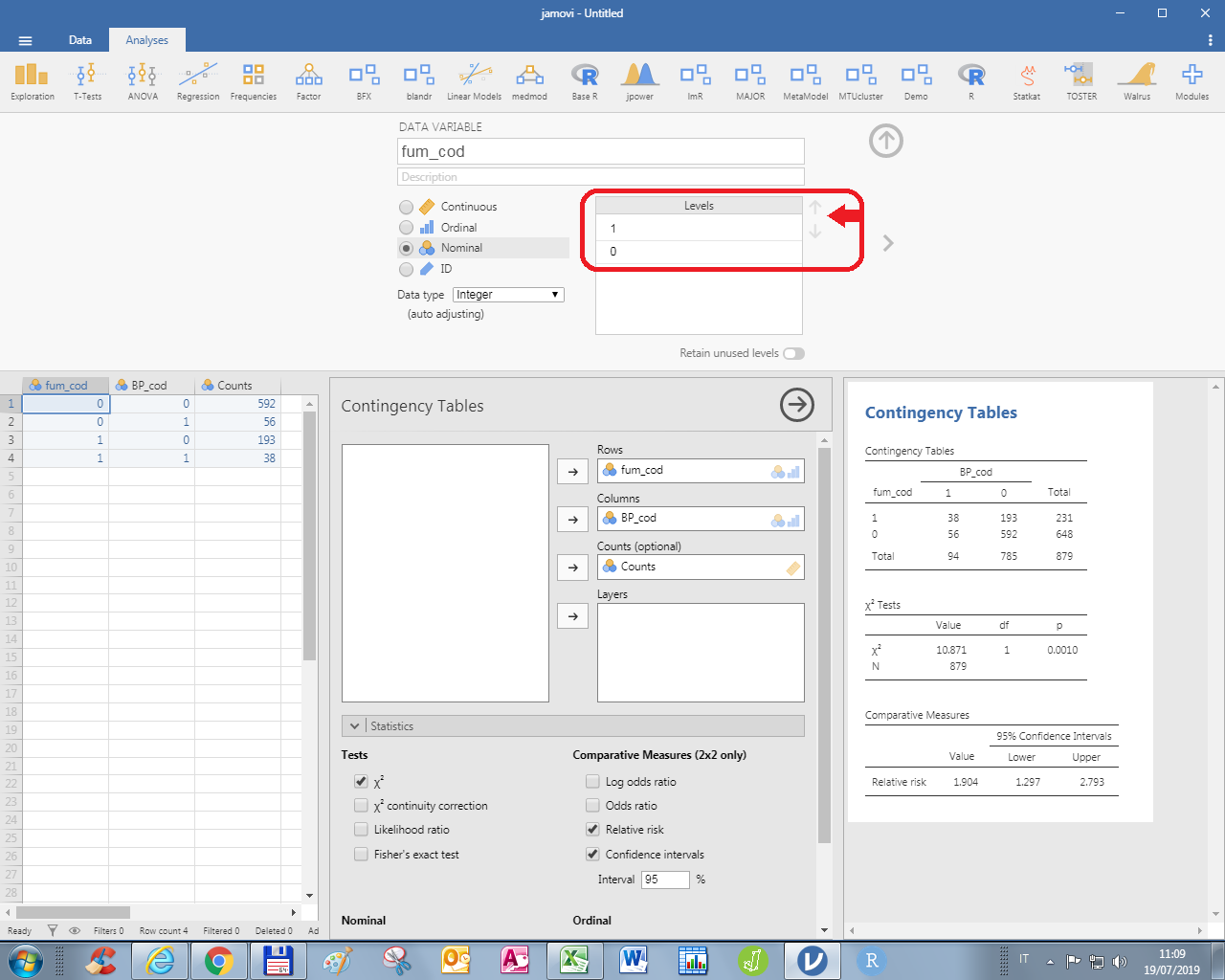Open the Frequencies analysis icon
1225x980 pixels.
pyautogui.click(x=254, y=80)
